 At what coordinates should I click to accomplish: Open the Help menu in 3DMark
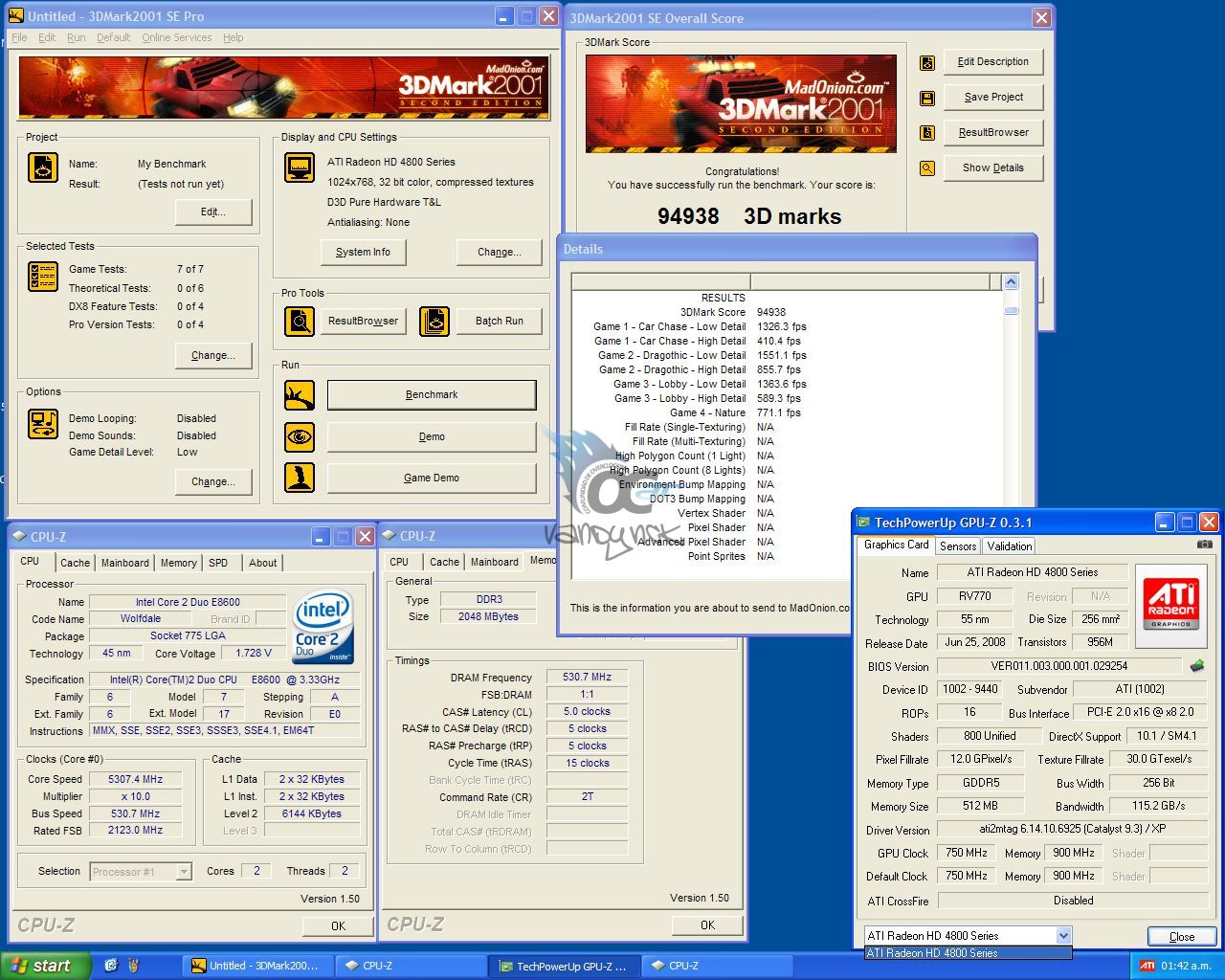point(234,37)
